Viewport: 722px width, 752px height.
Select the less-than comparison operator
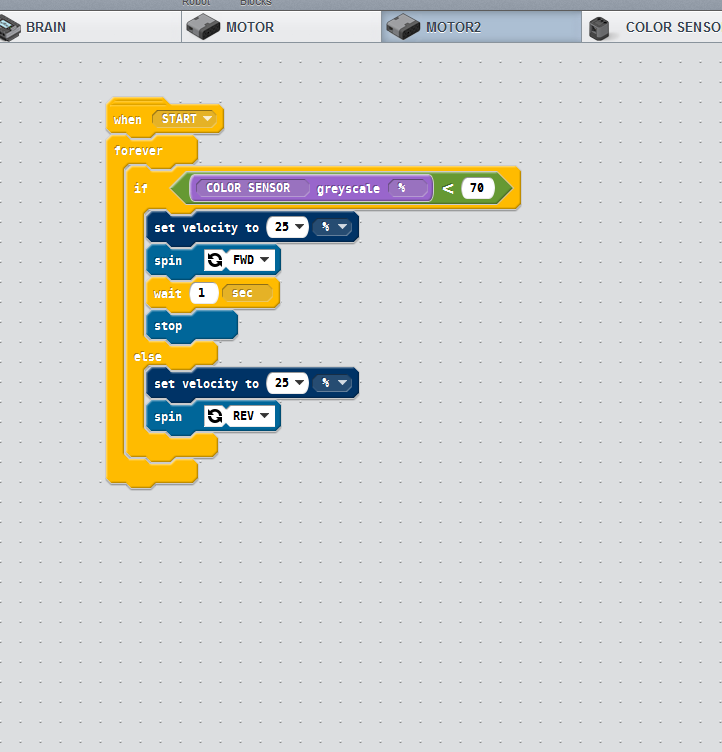pyautogui.click(x=448, y=188)
